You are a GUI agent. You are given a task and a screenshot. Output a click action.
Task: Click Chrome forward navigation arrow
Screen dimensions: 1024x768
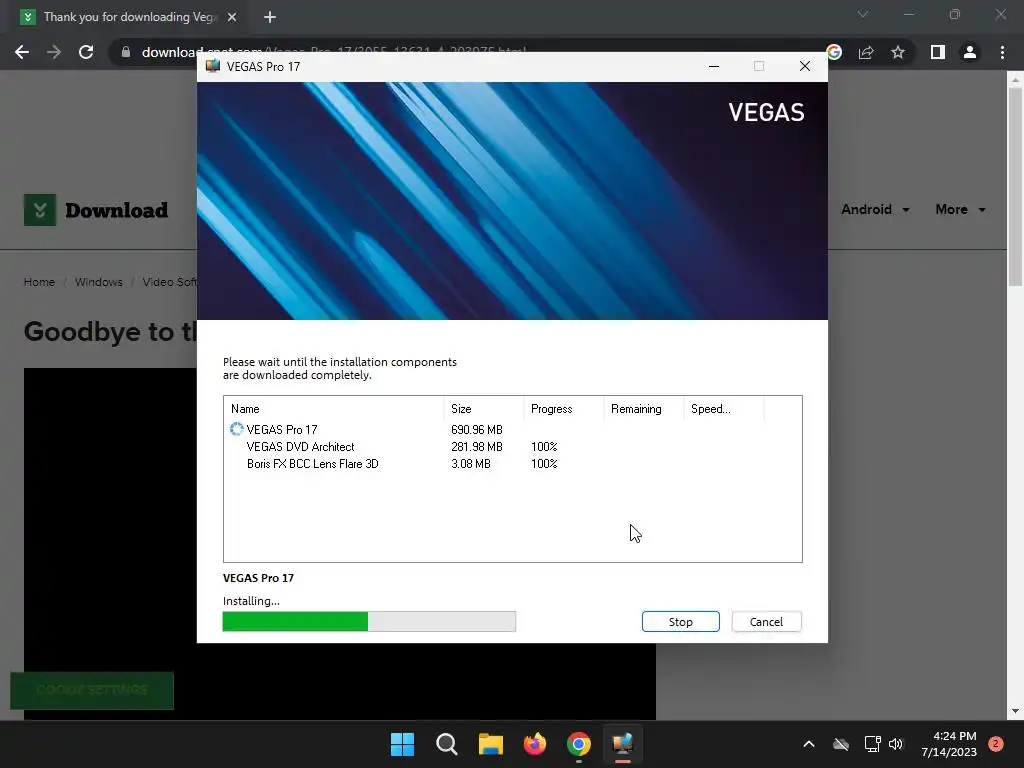click(54, 52)
